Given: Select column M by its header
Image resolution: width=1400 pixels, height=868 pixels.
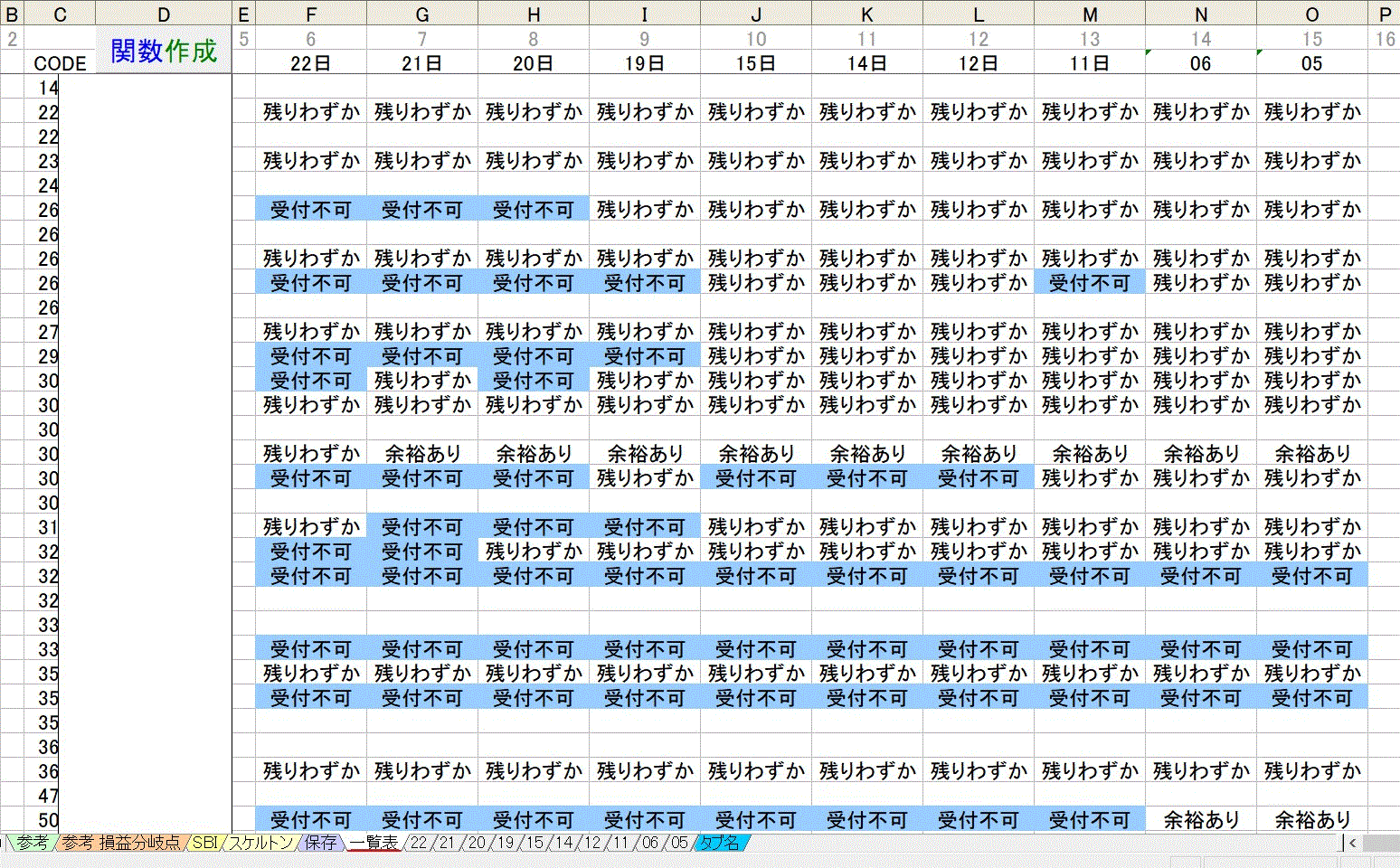Looking at the screenshot, I should tap(1090, 14).
